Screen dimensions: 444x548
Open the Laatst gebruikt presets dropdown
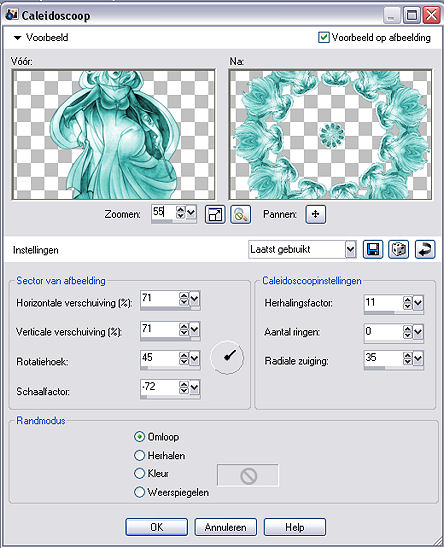pyautogui.click(x=350, y=250)
